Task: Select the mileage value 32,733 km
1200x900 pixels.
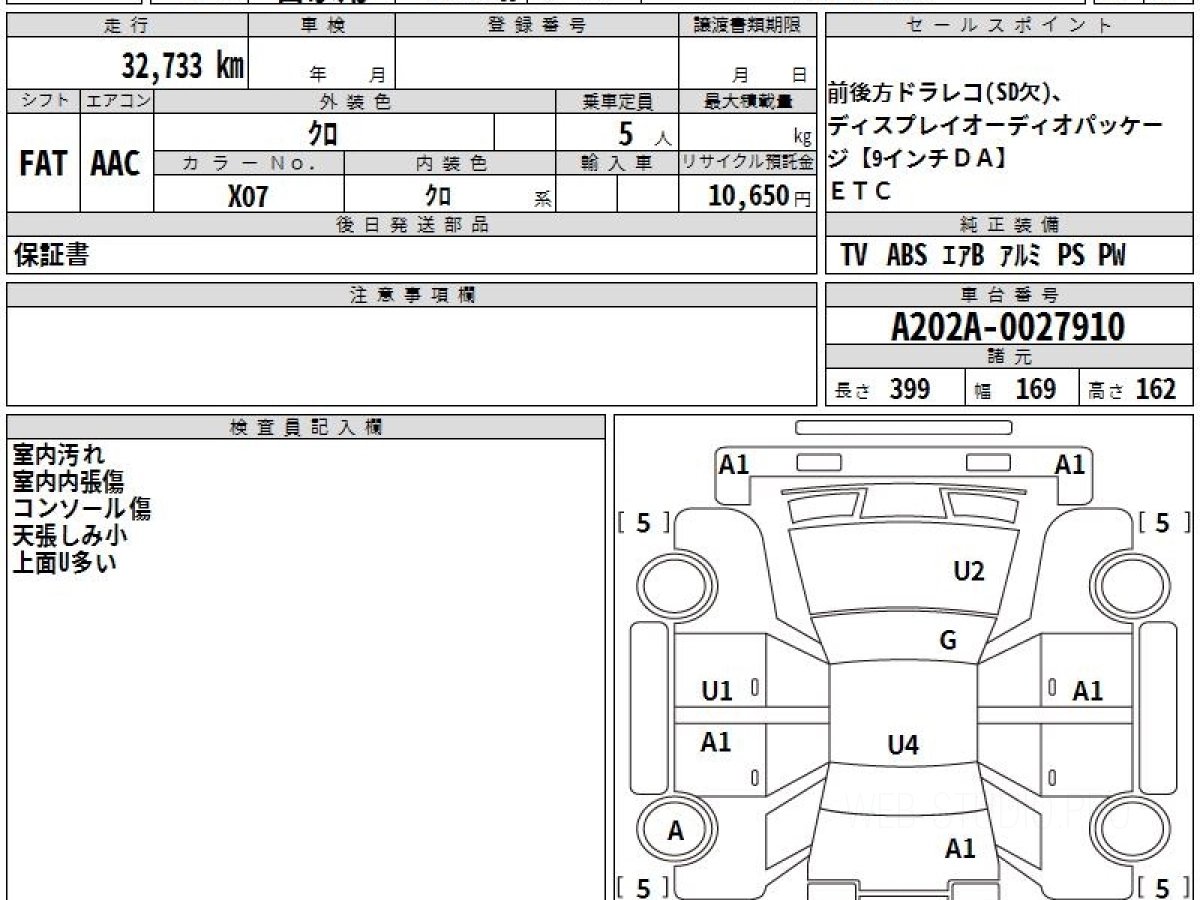Action: [x=183, y=66]
